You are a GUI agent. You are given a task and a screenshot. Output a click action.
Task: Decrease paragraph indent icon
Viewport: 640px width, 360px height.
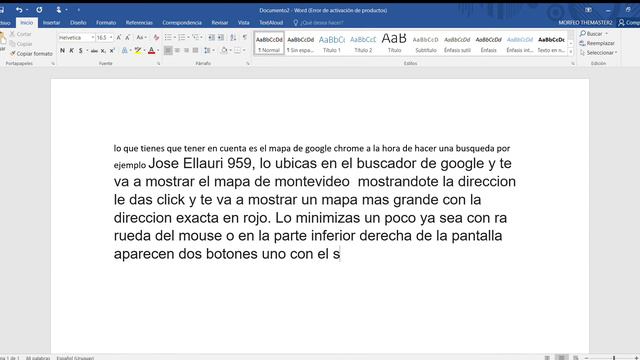211,38
